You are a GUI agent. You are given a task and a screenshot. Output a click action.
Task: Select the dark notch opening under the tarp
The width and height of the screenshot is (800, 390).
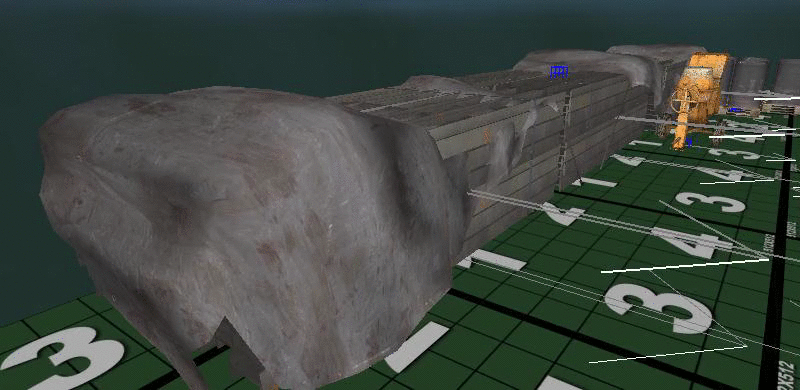coord(240,347)
